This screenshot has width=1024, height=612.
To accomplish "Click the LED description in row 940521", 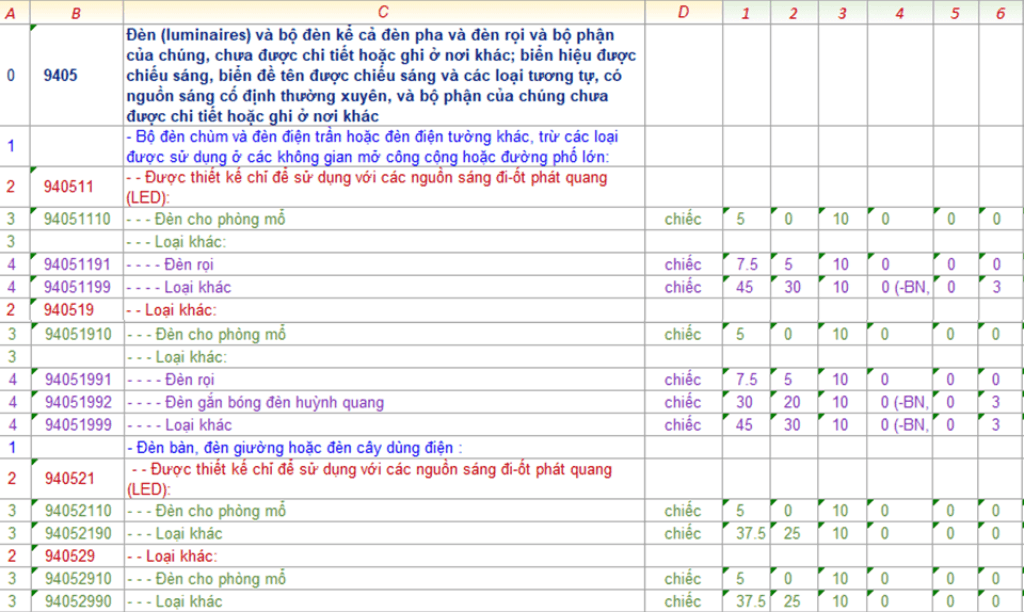I will pyautogui.click(x=370, y=479).
